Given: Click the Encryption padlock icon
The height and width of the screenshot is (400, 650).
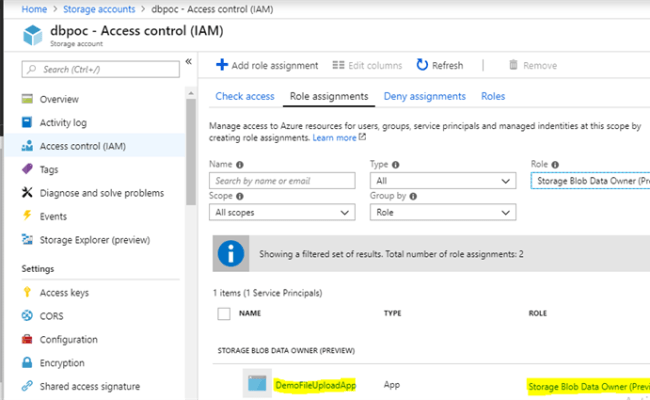Looking at the screenshot, I should 27,362.
